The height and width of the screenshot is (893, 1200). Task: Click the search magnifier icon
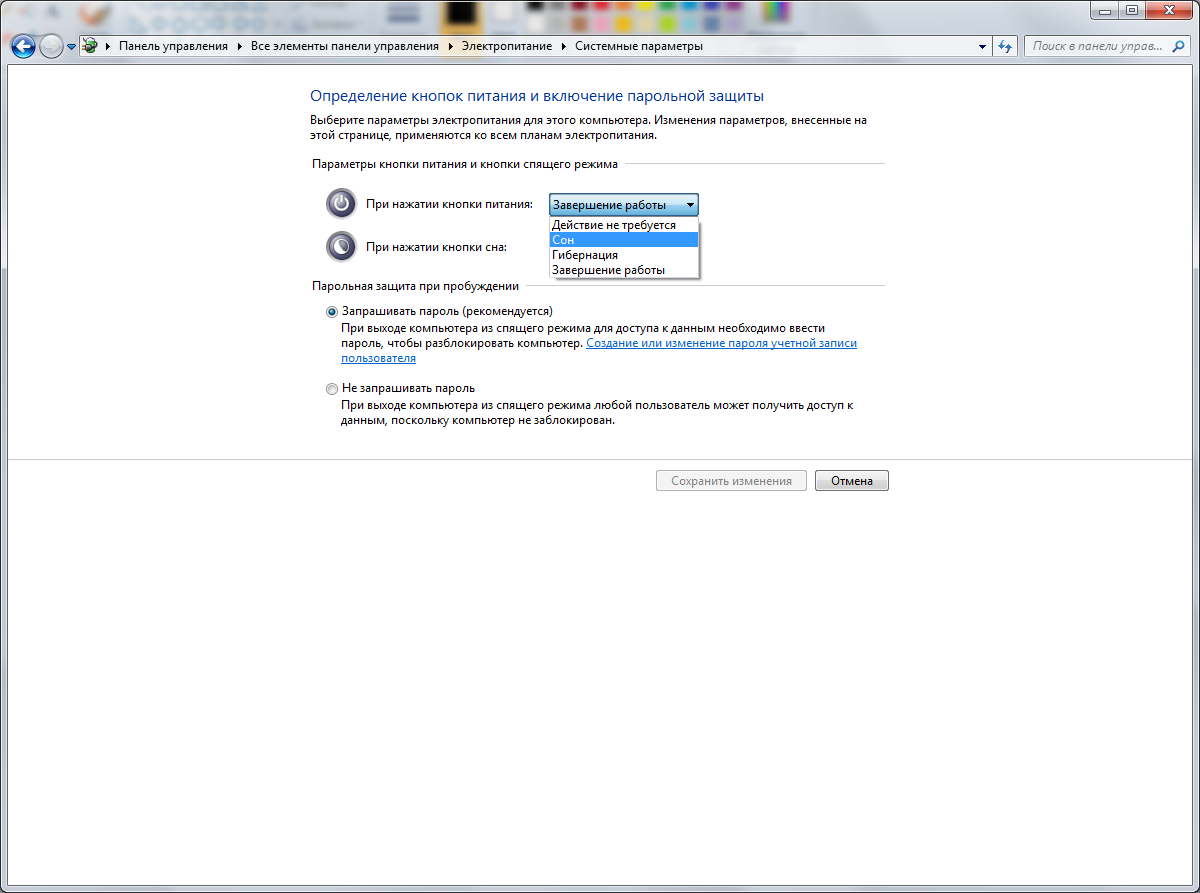1178,46
